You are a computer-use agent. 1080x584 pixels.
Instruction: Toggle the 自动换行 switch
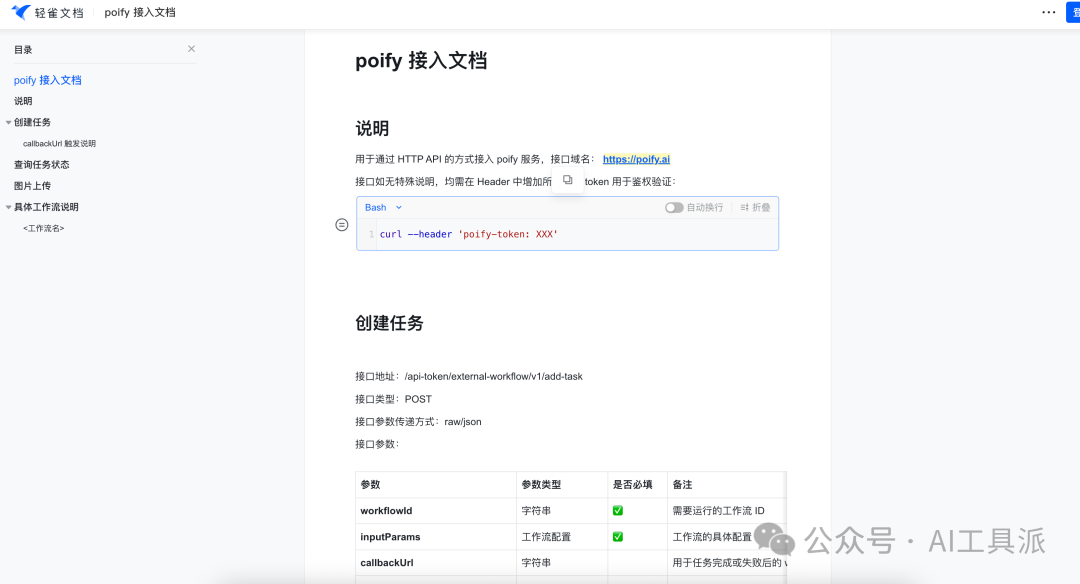[674, 207]
